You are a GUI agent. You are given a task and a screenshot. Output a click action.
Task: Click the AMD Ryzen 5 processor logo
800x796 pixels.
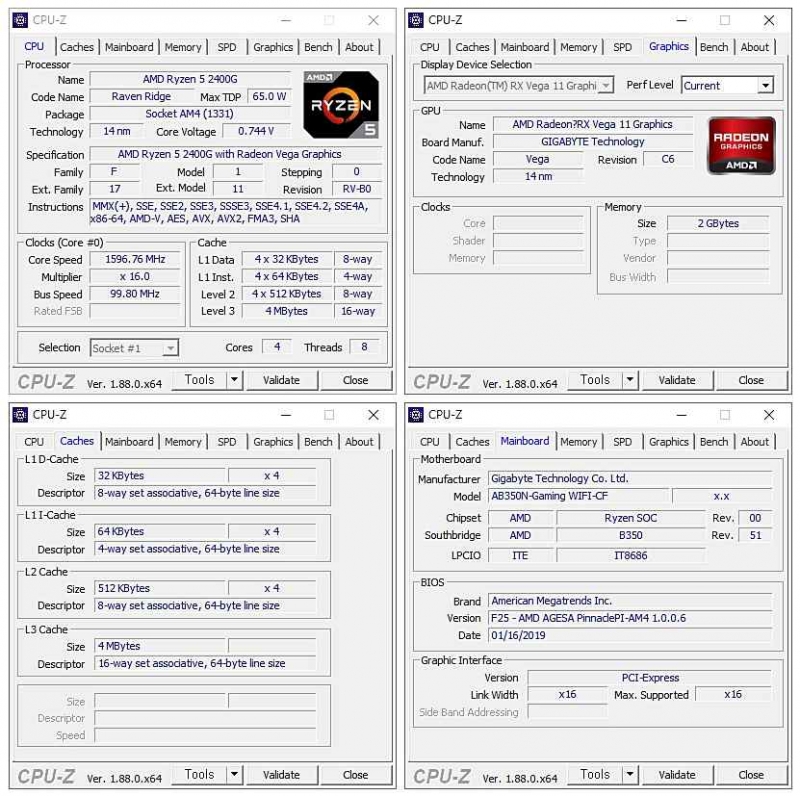(x=341, y=105)
